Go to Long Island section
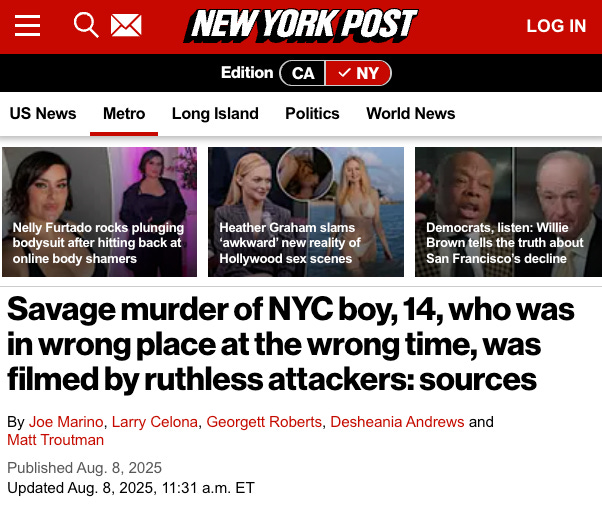This screenshot has height=506, width=602. 215,114
